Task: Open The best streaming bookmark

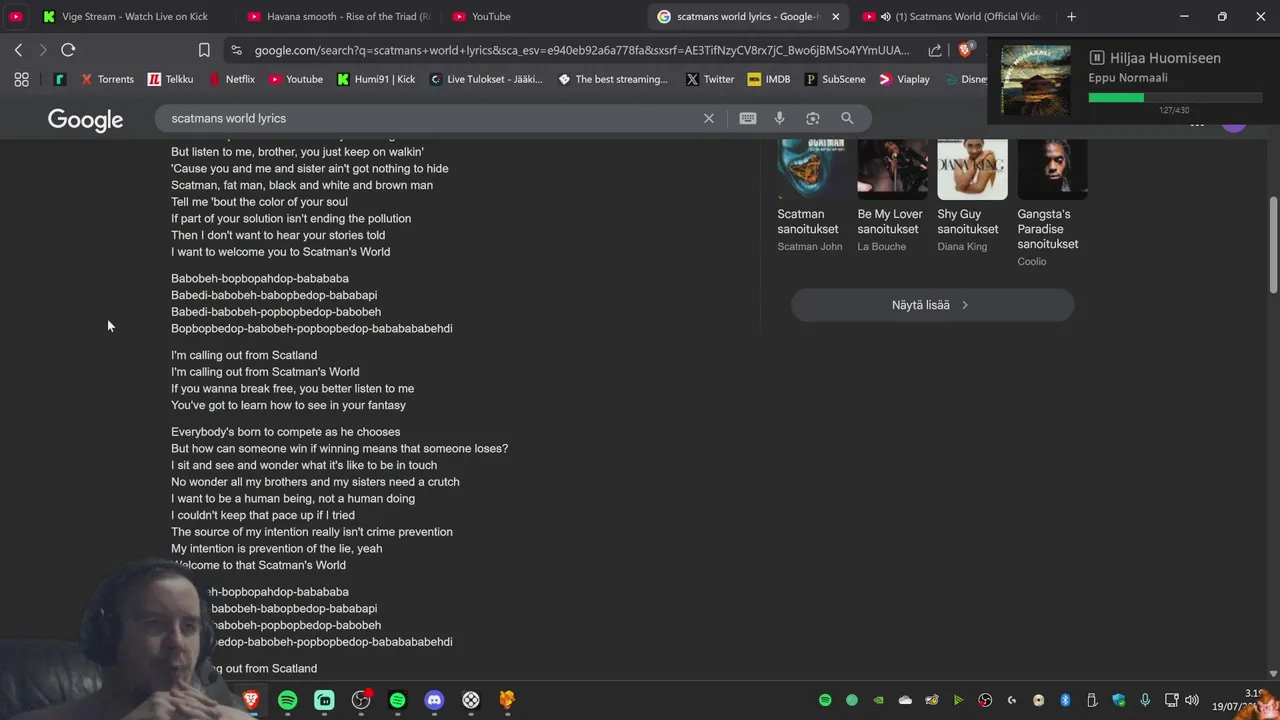Action: pyautogui.click(x=613, y=79)
